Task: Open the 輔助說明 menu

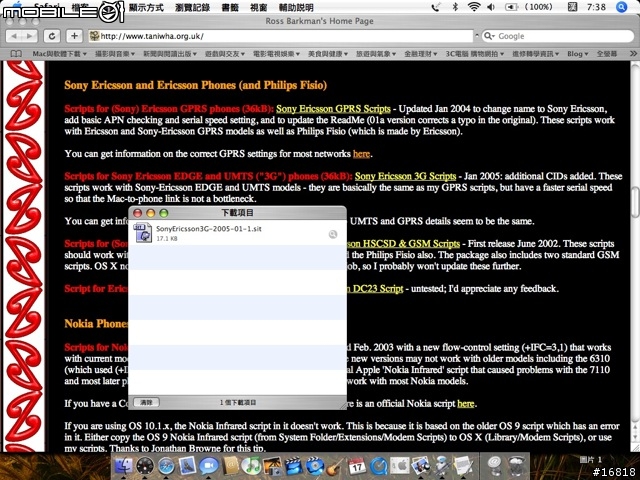Action: [296, 7]
